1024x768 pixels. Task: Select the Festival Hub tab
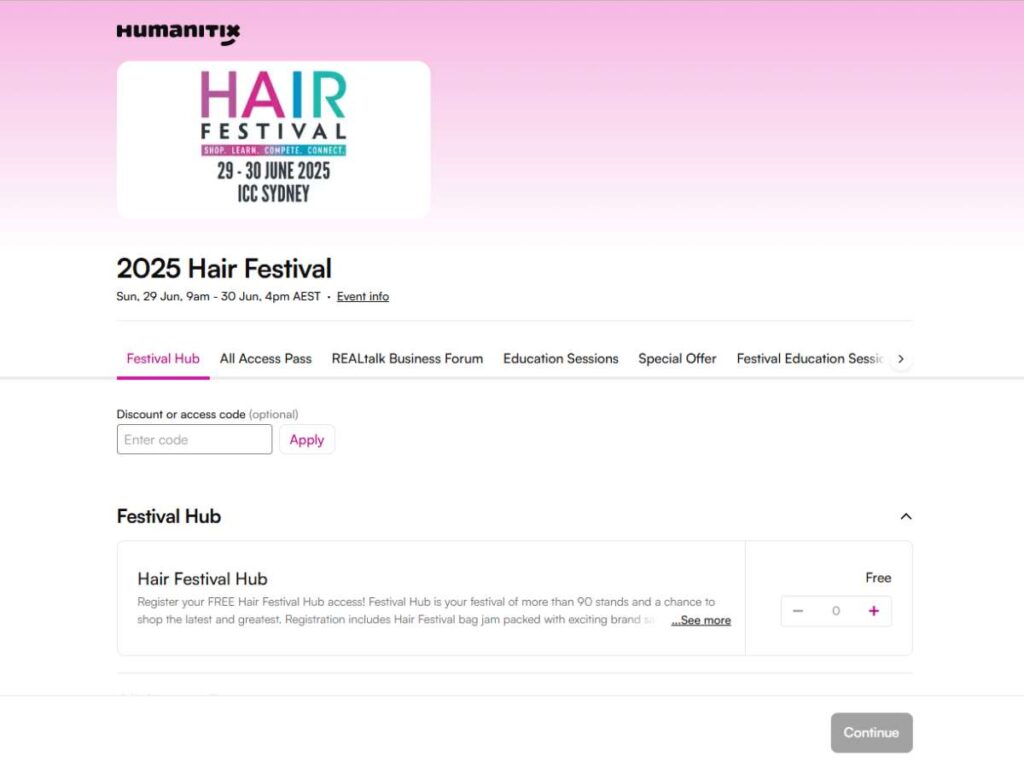[163, 359]
